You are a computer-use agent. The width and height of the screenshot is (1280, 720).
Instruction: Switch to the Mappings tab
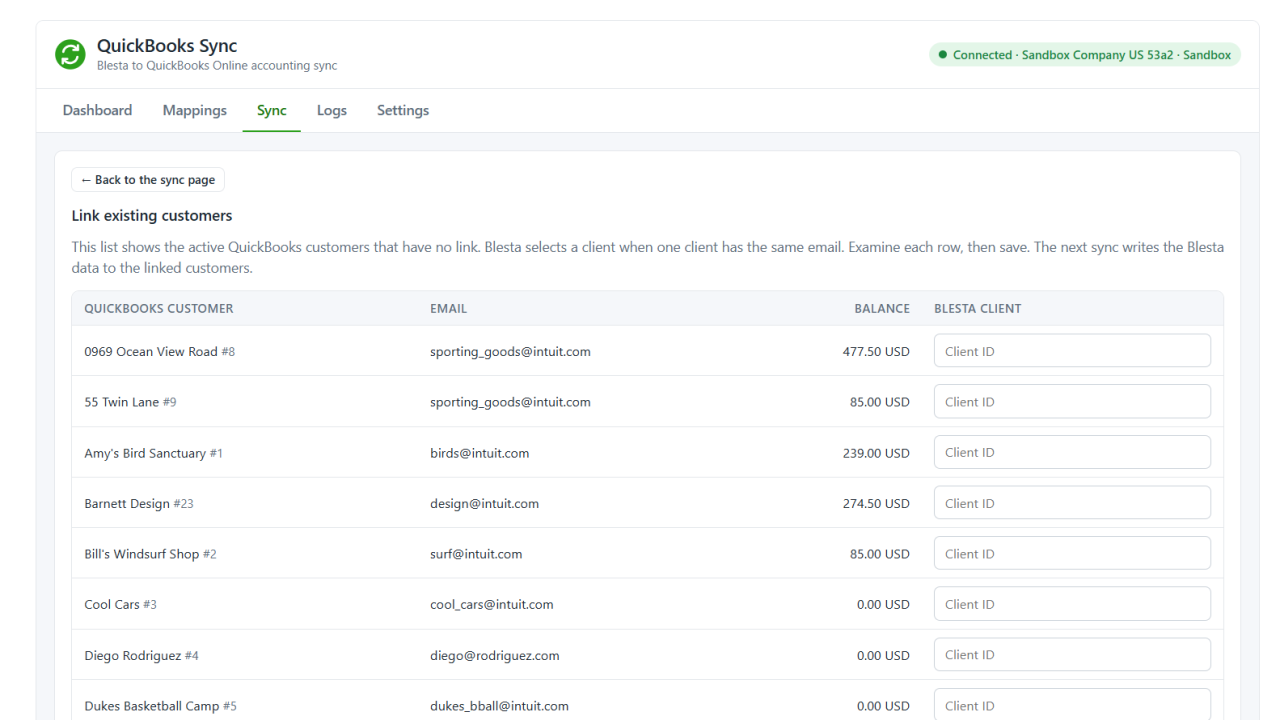195,111
